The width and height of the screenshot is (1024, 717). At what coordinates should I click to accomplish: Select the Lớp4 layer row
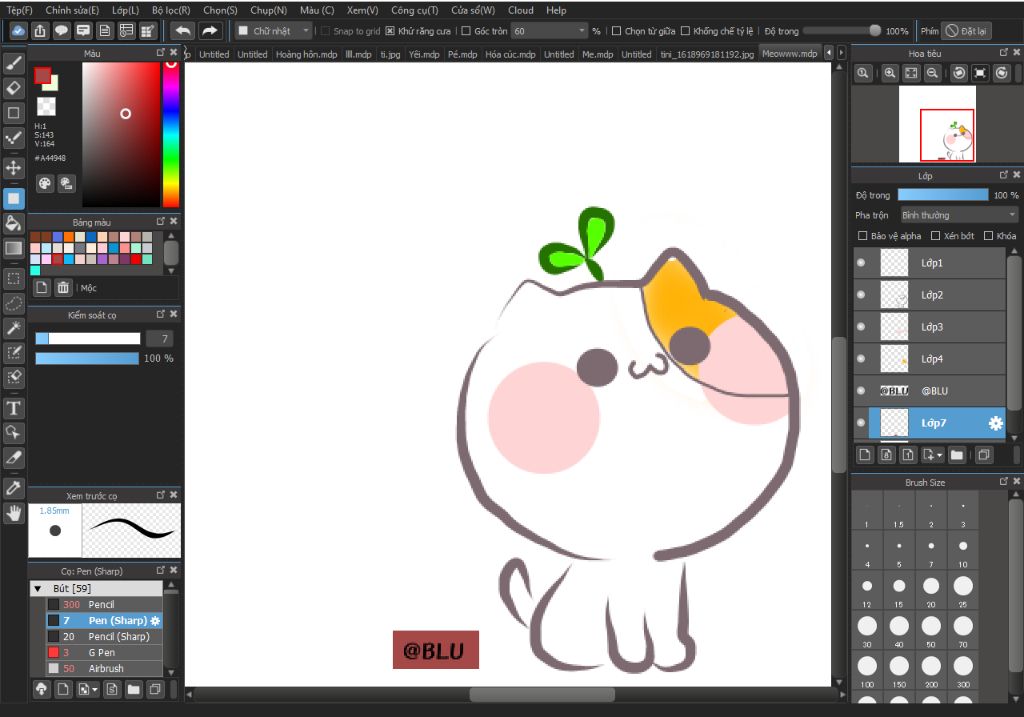pyautogui.click(x=930, y=358)
